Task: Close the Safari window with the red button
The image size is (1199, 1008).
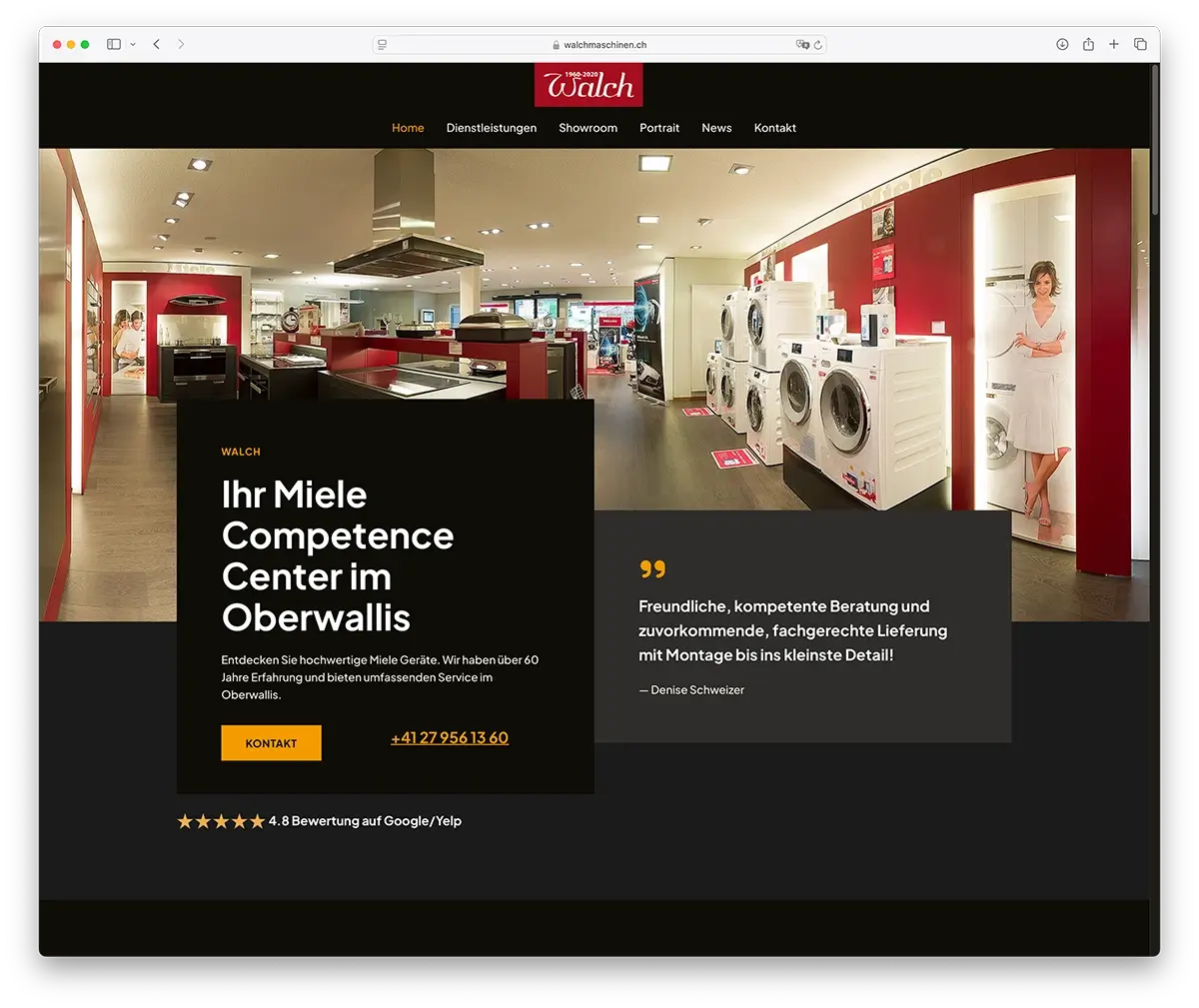Action: pyautogui.click(x=57, y=44)
